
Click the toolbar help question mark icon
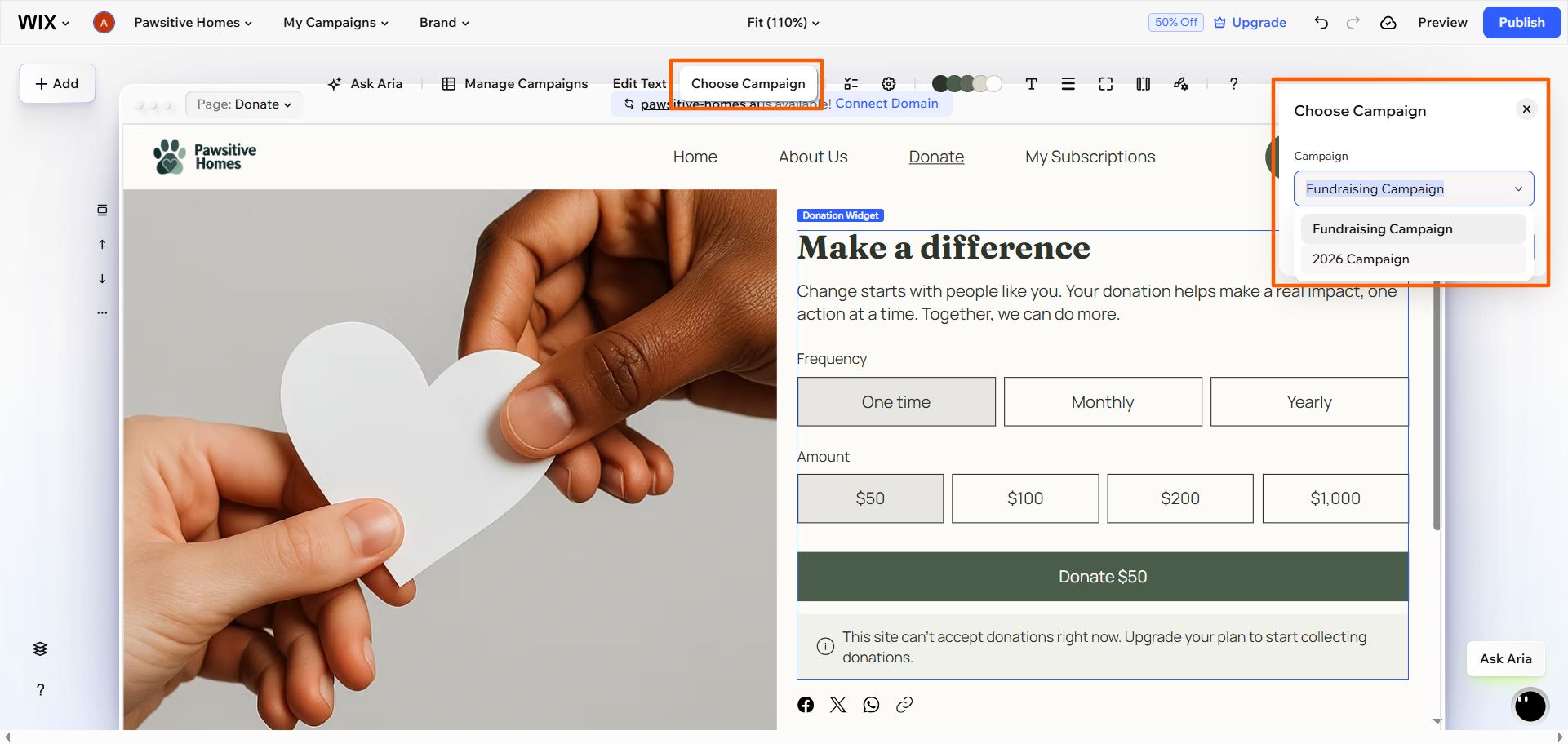point(1233,83)
